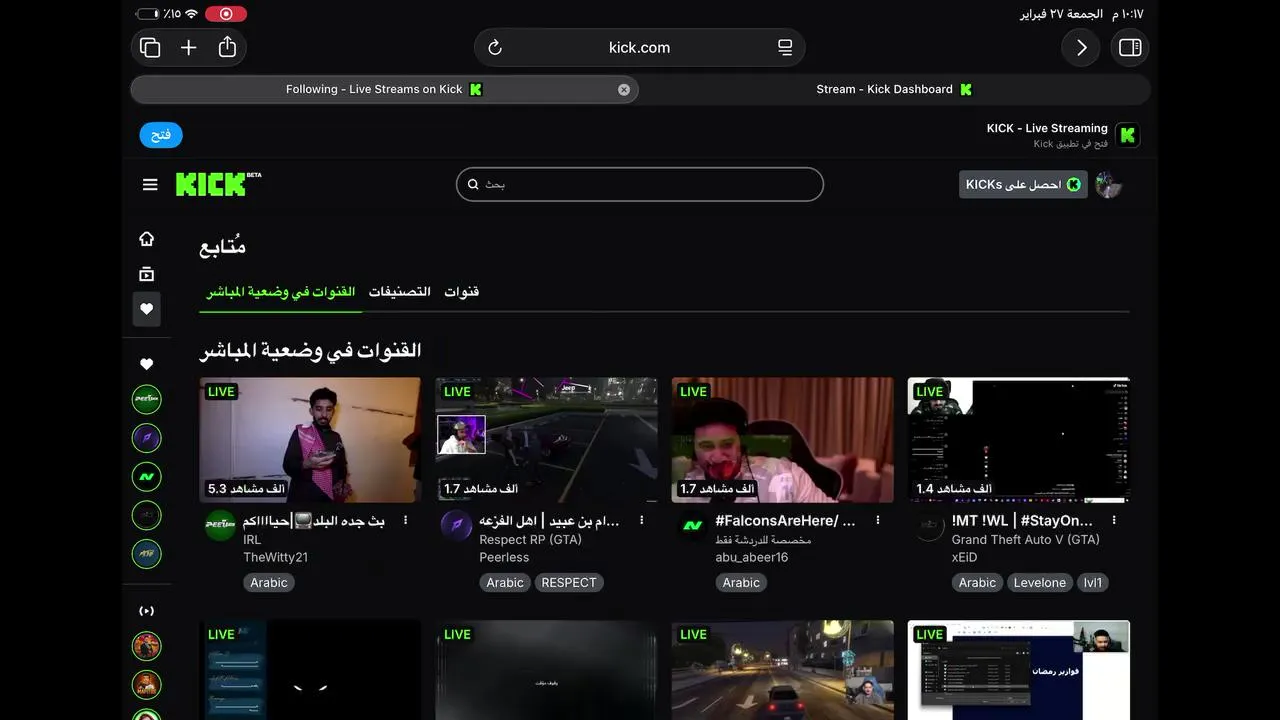Open stream title !MT !WL | #StayOn
Image resolution: width=1280 pixels, height=720 pixels.
click(x=1022, y=521)
